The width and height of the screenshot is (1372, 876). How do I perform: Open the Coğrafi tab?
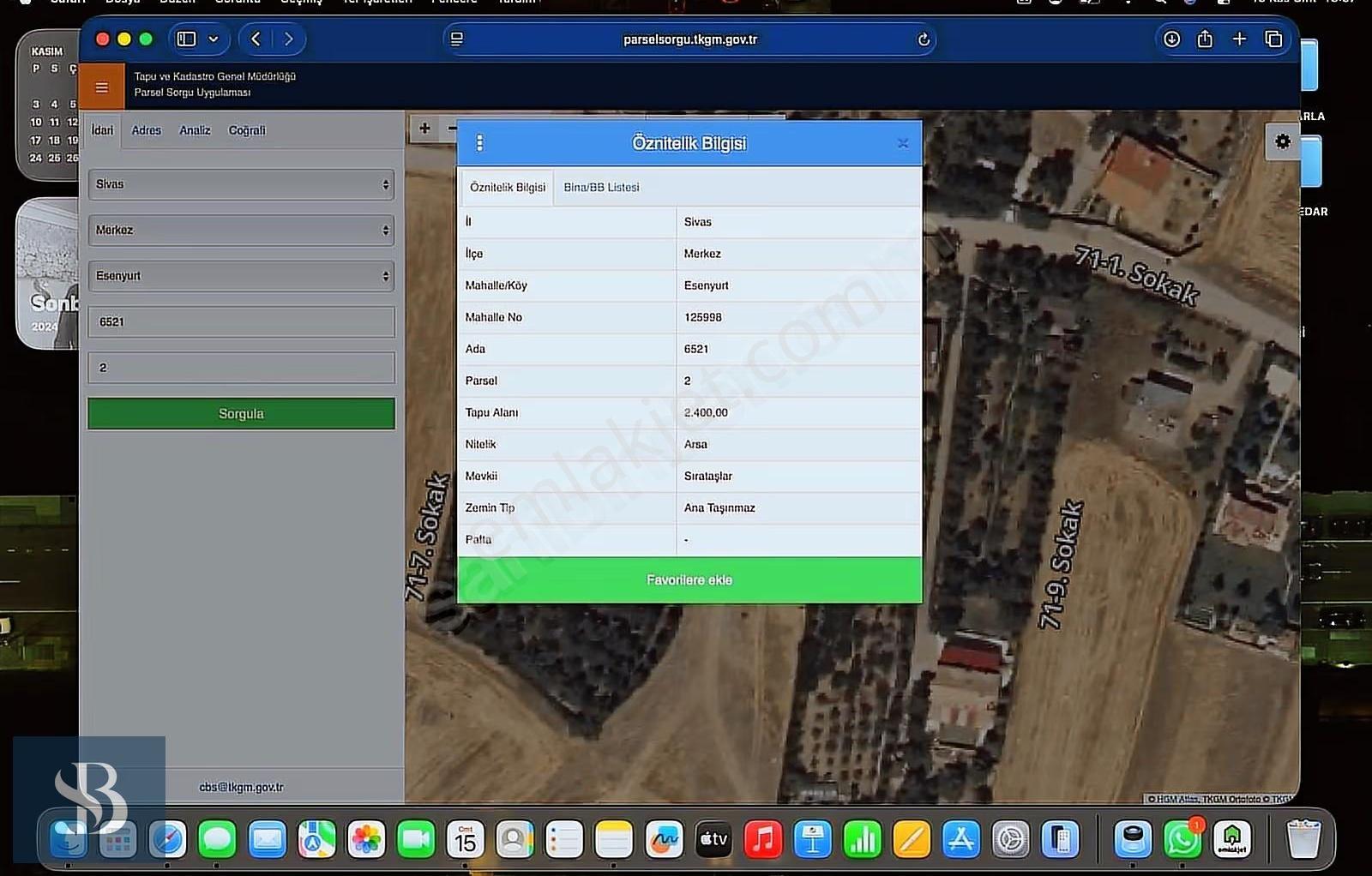pos(247,130)
